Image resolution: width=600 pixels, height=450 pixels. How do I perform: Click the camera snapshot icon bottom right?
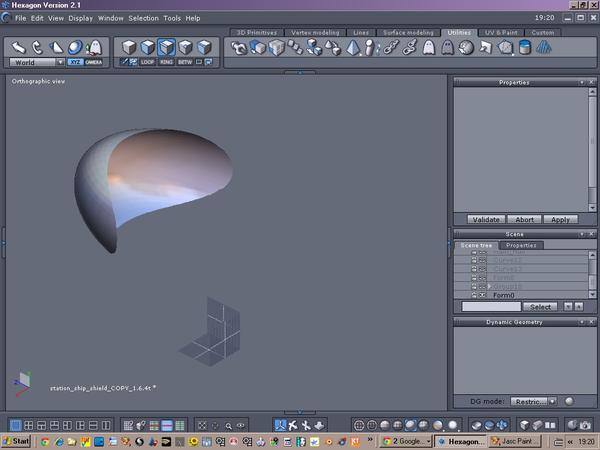pos(584,425)
